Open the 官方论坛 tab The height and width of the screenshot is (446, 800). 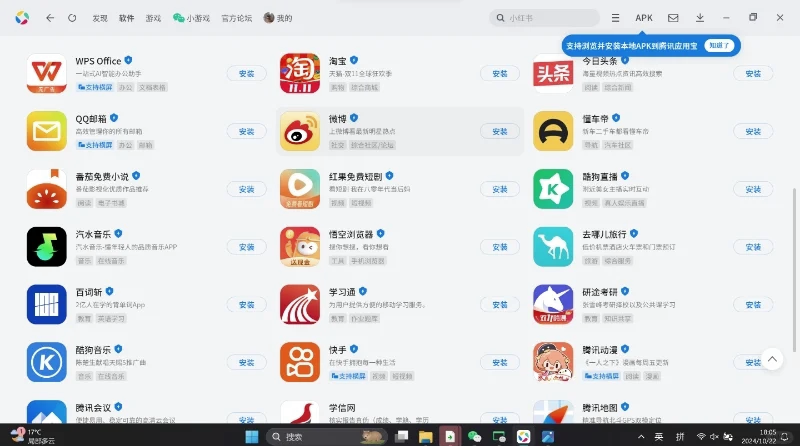237,18
